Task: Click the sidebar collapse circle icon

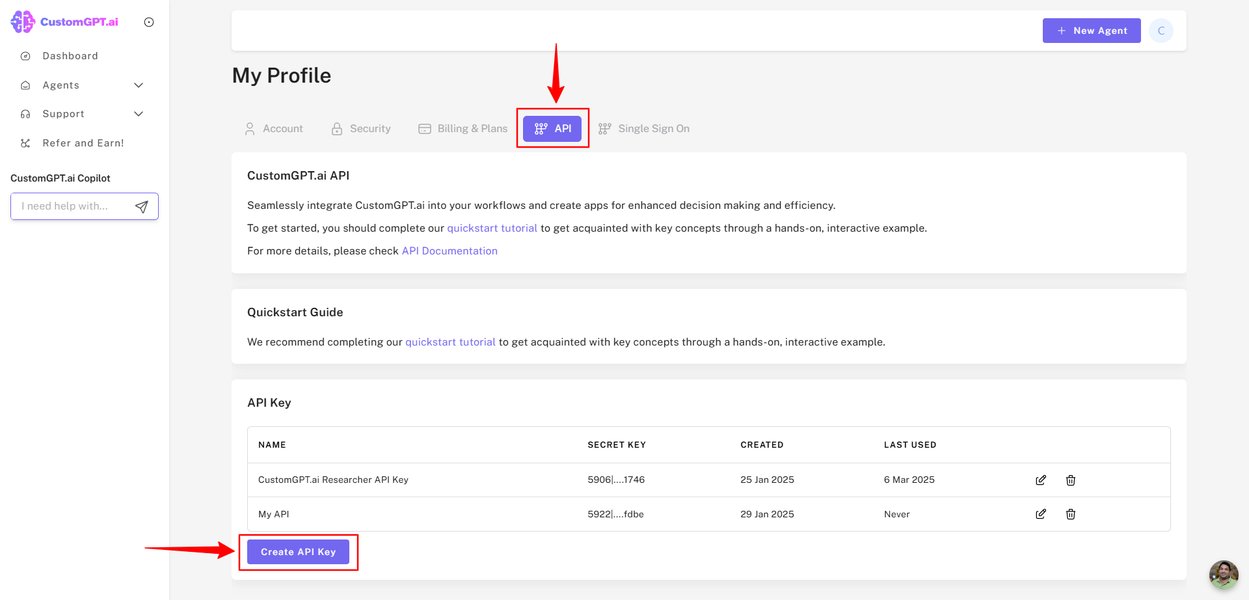Action: [149, 22]
